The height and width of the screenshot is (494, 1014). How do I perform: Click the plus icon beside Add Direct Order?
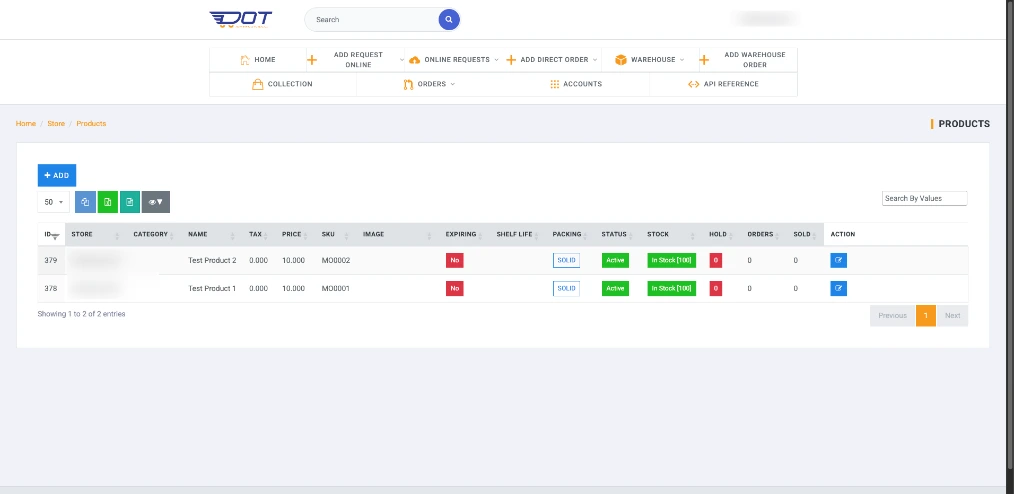pyautogui.click(x=510, y=59)
